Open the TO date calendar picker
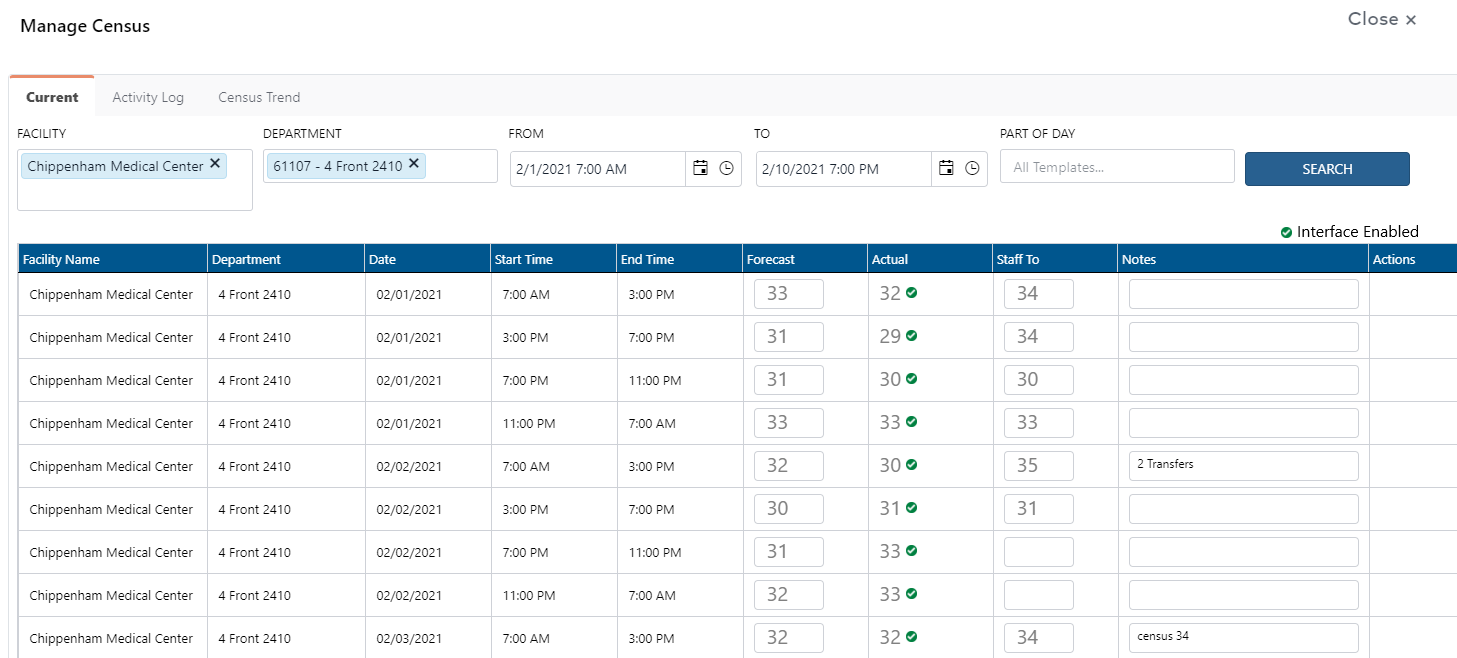The image size is (1457, 658). point(946,168)
